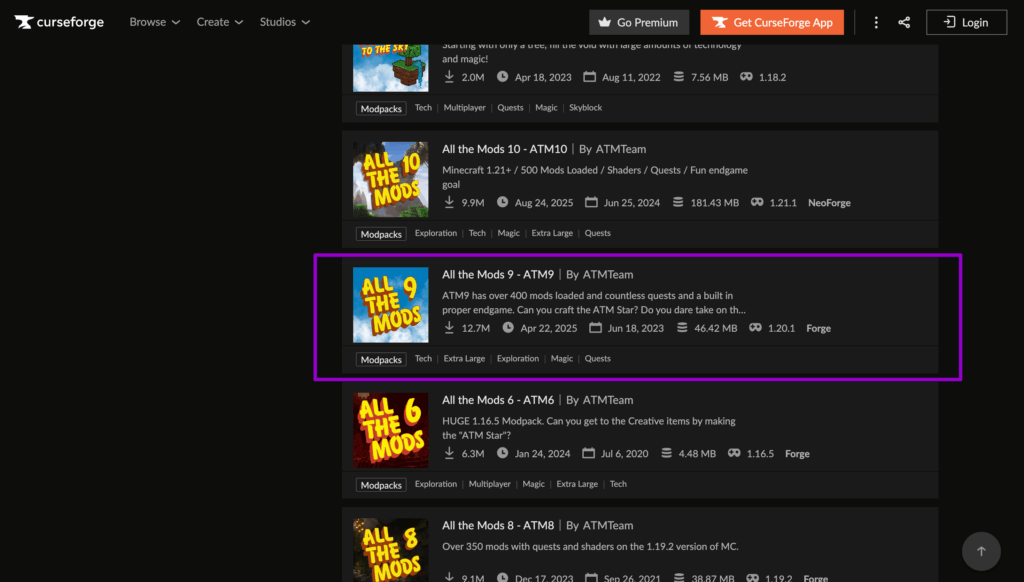The height and width of the screenshot is (582, 1024).
Task: Click Forge loader label on ATM9
Action: [818, 328]
